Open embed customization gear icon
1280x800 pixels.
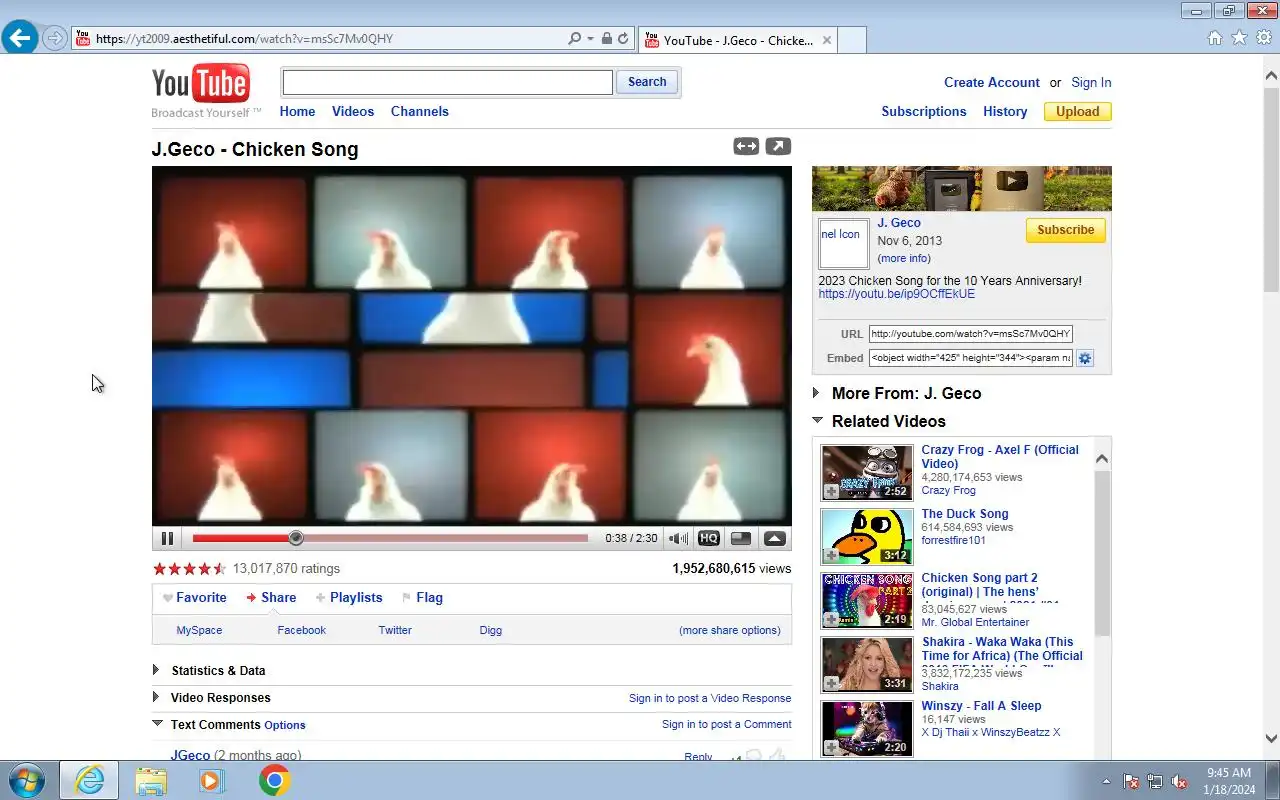[x=1084, y=358]
